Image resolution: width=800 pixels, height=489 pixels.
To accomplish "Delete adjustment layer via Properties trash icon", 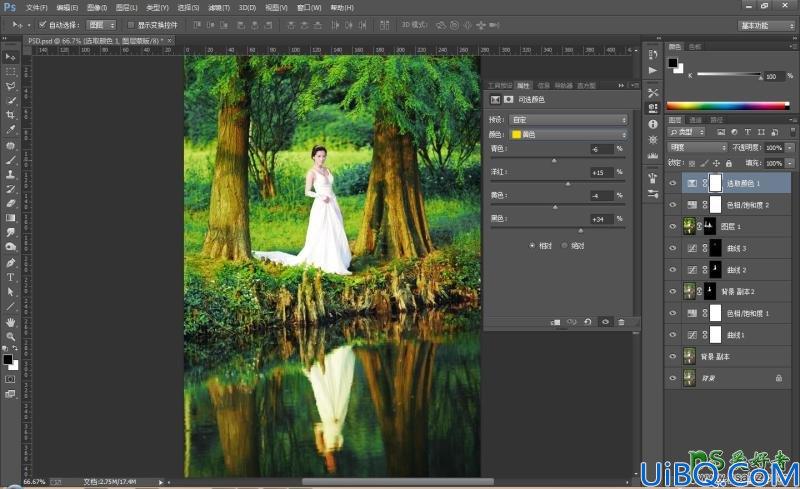I will (x=621, y=322).
